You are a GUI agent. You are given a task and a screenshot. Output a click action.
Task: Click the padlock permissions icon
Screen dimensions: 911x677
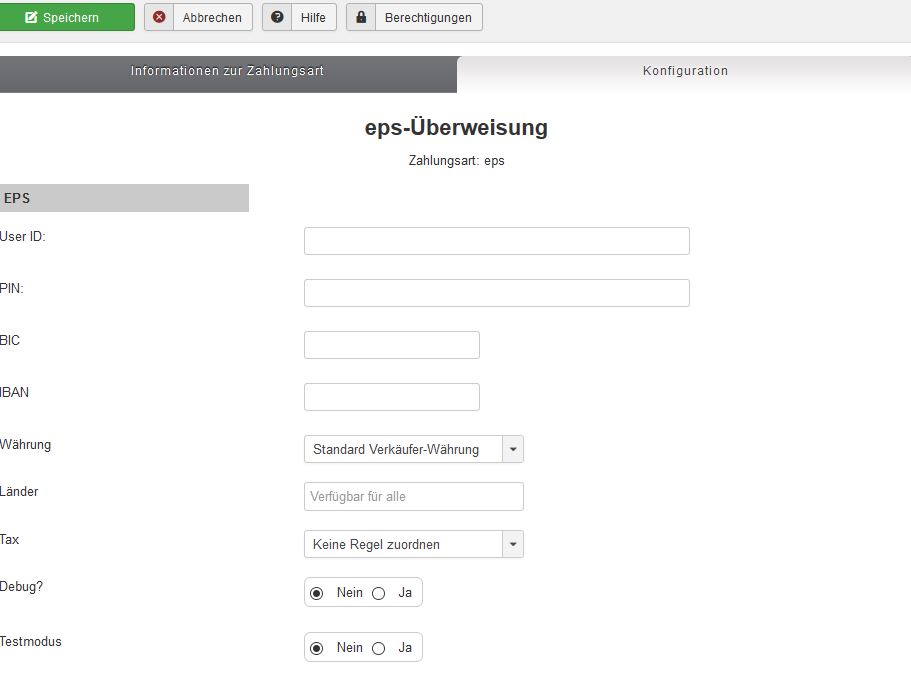click(x=361, y=17)
